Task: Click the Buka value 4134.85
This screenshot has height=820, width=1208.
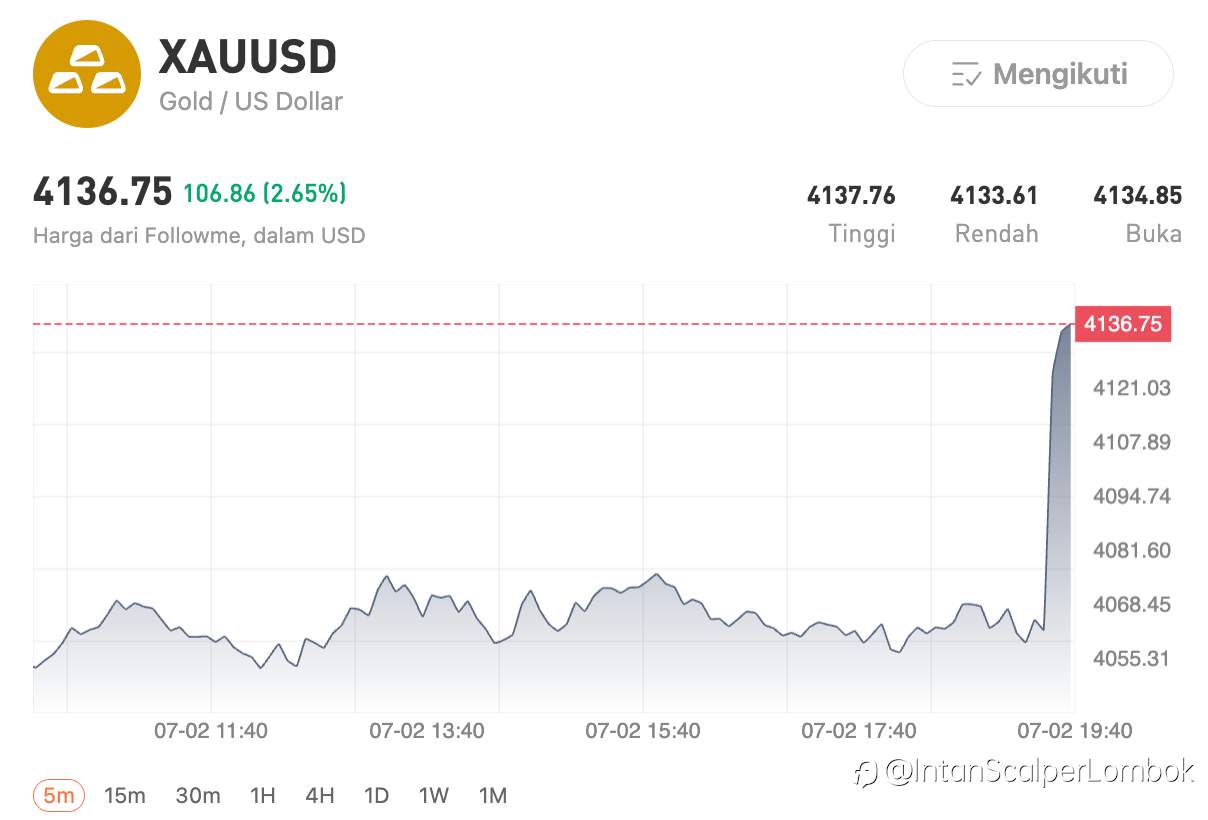Action: click(1138, 195)
